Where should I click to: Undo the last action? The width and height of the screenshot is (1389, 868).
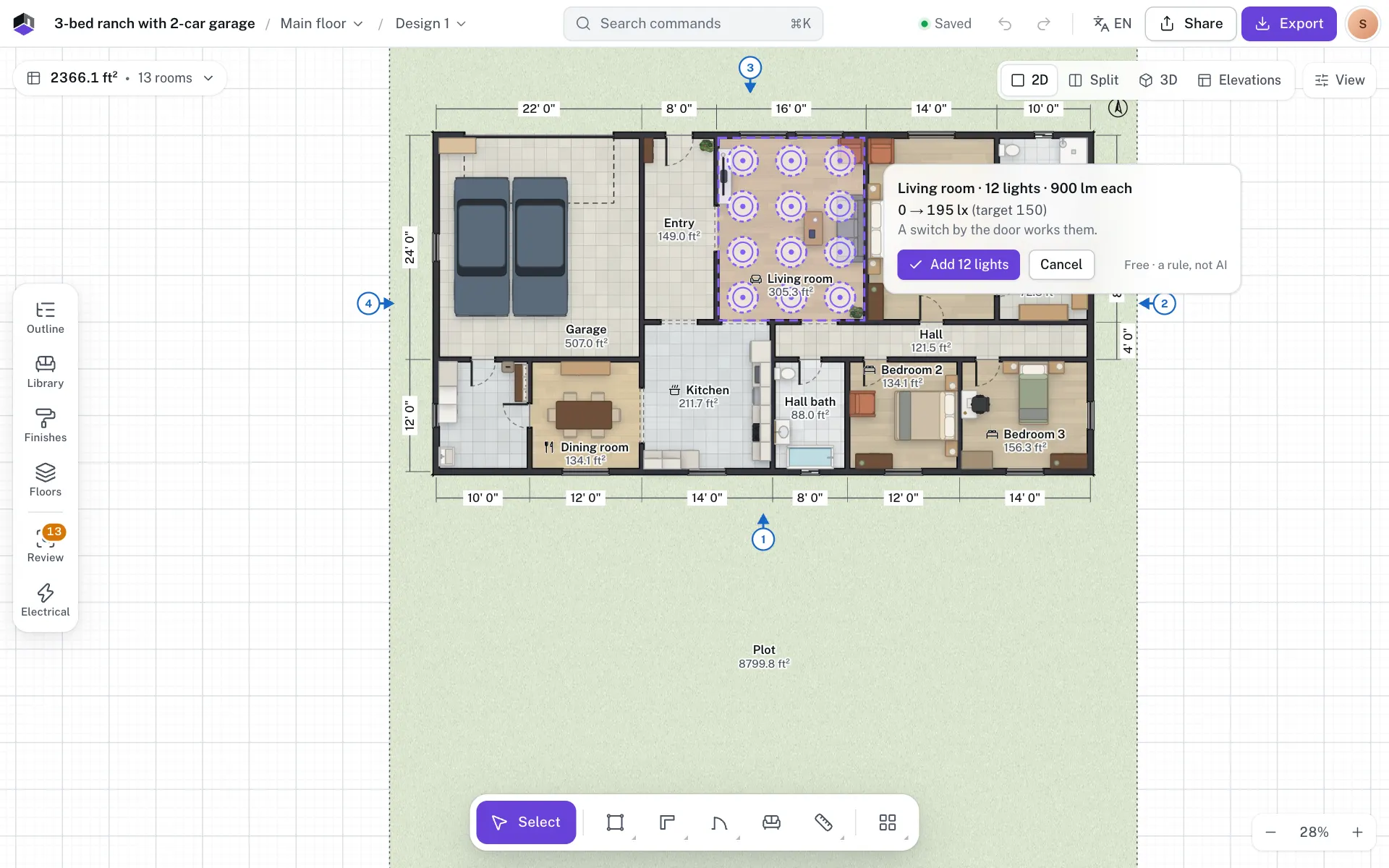click(x=1005, y=24)
